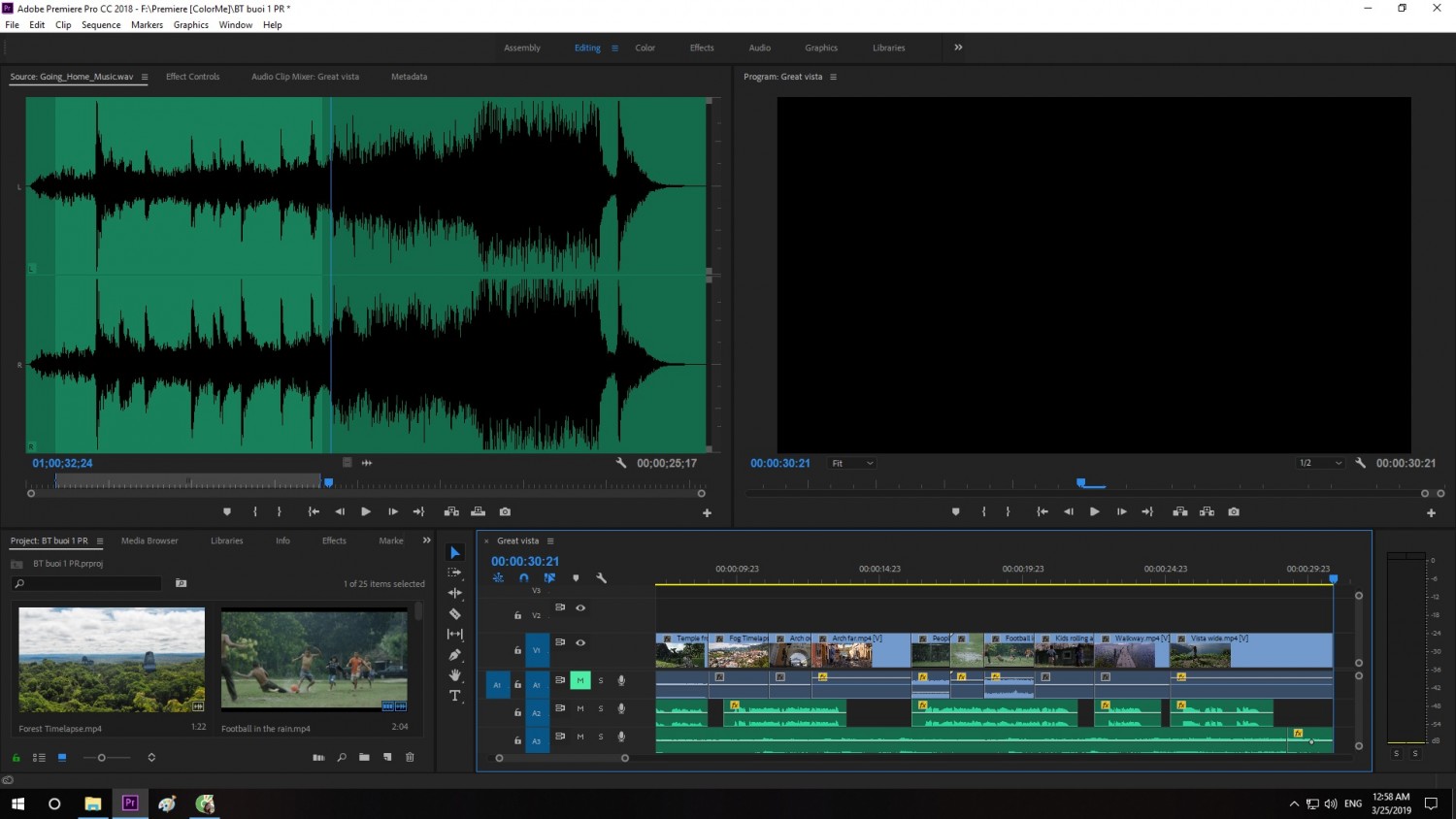Open the Fit zoom level dropdown
Viewport: 1456px width, 819px height.
click(852, 463)
